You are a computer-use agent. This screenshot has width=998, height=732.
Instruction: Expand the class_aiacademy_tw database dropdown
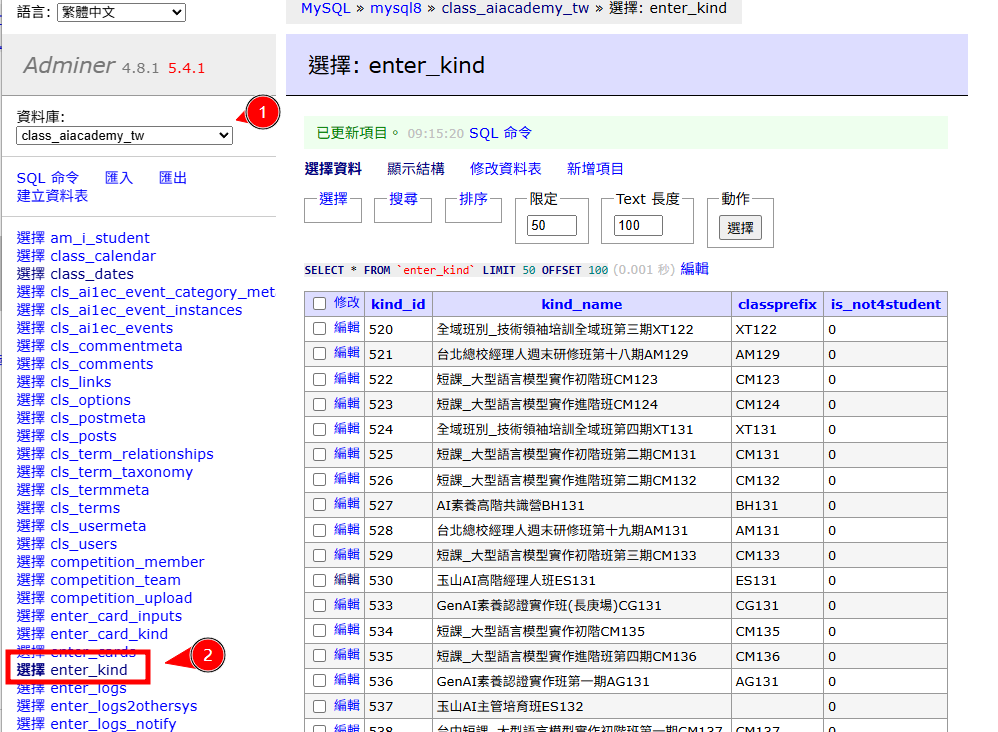click(124, 136)
